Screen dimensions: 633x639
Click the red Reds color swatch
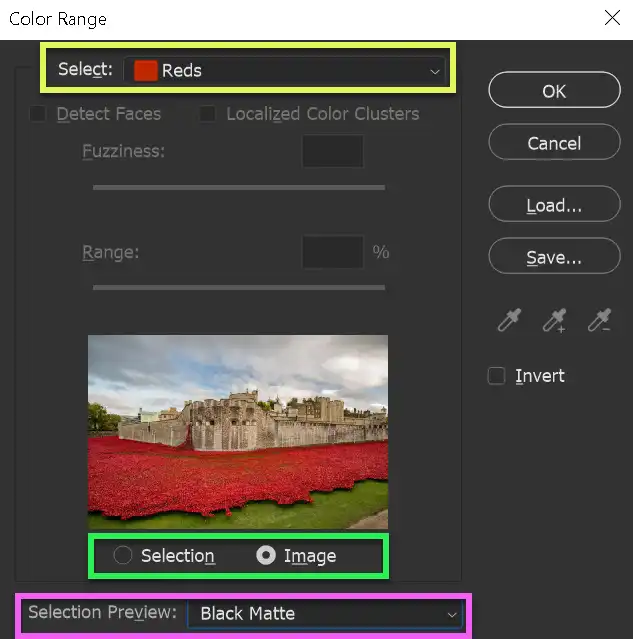click(146, 71)
